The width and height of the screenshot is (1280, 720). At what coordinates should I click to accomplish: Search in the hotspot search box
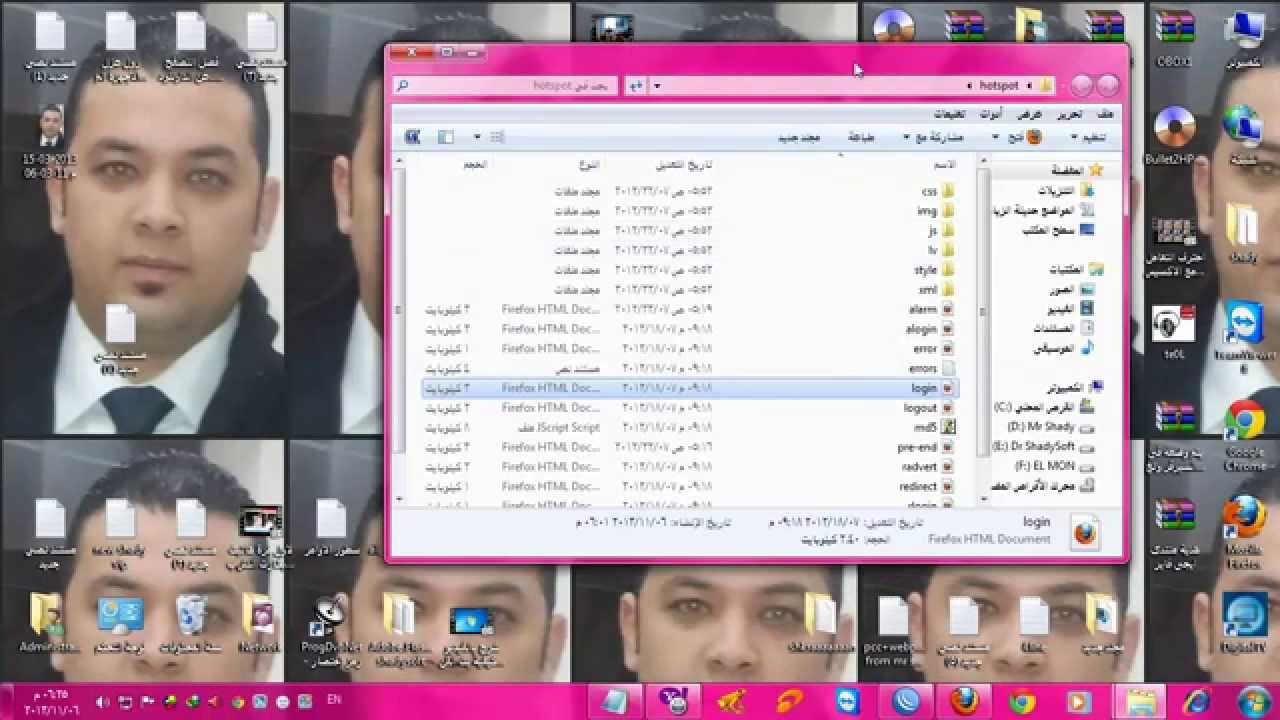click(x=507, y=86)
